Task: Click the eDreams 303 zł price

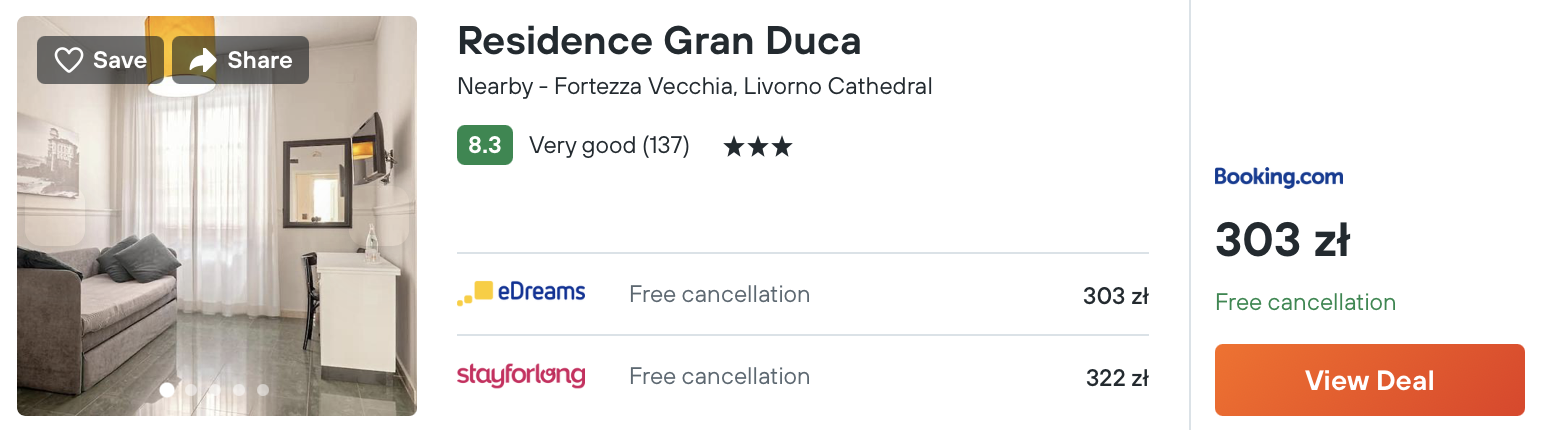Action: 1116,296
